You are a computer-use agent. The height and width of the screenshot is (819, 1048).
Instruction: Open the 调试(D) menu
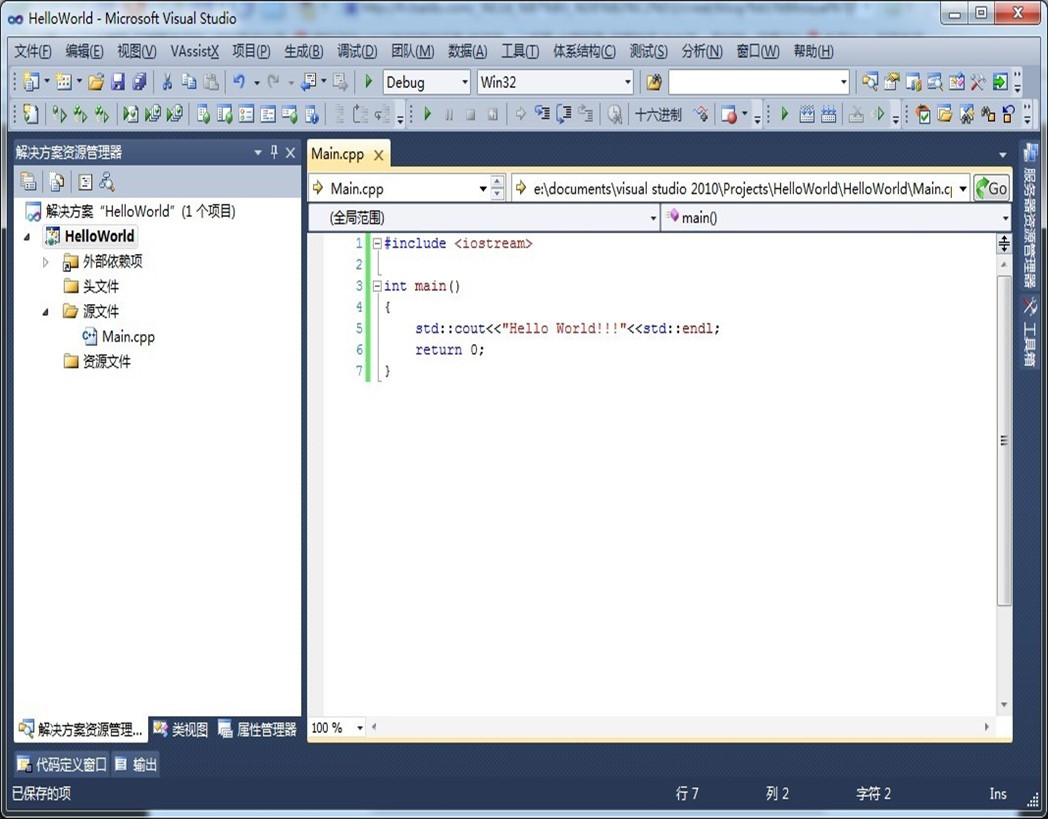[x=357, y=51]
